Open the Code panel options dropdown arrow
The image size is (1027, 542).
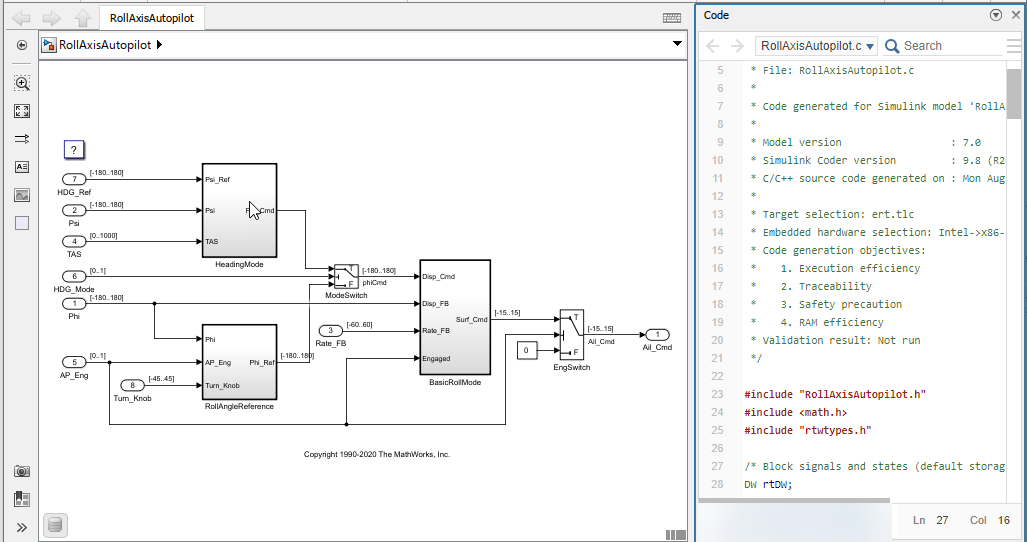click(x=995, y=15)
